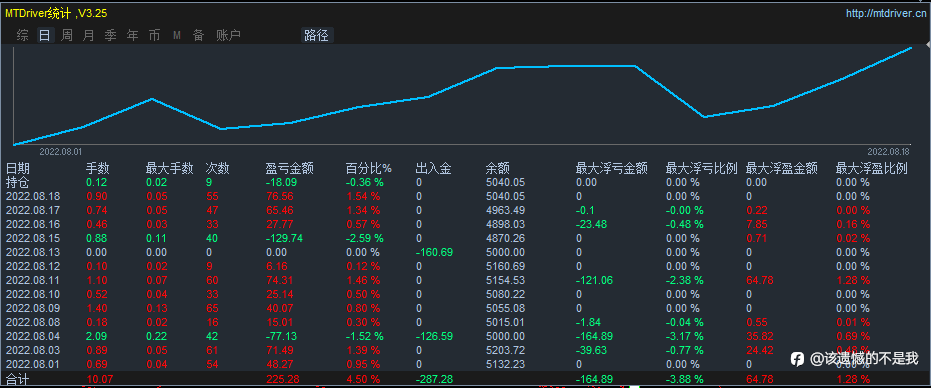Switch to the 年 yearly tab
Viewport: 931px width, 388px height.
tap(132, 36)
